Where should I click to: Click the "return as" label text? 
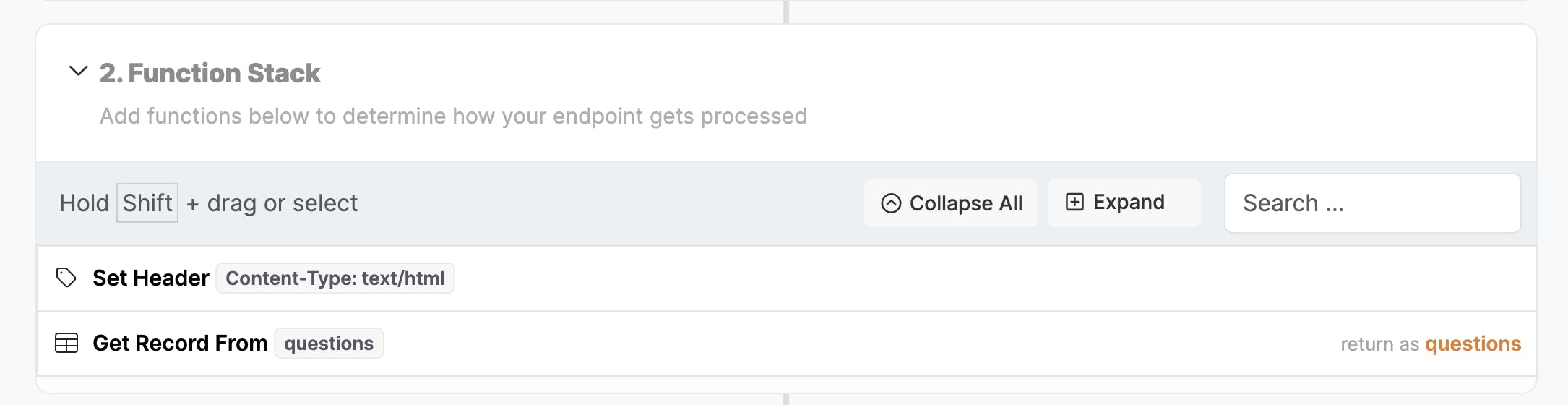[1379, 344]
